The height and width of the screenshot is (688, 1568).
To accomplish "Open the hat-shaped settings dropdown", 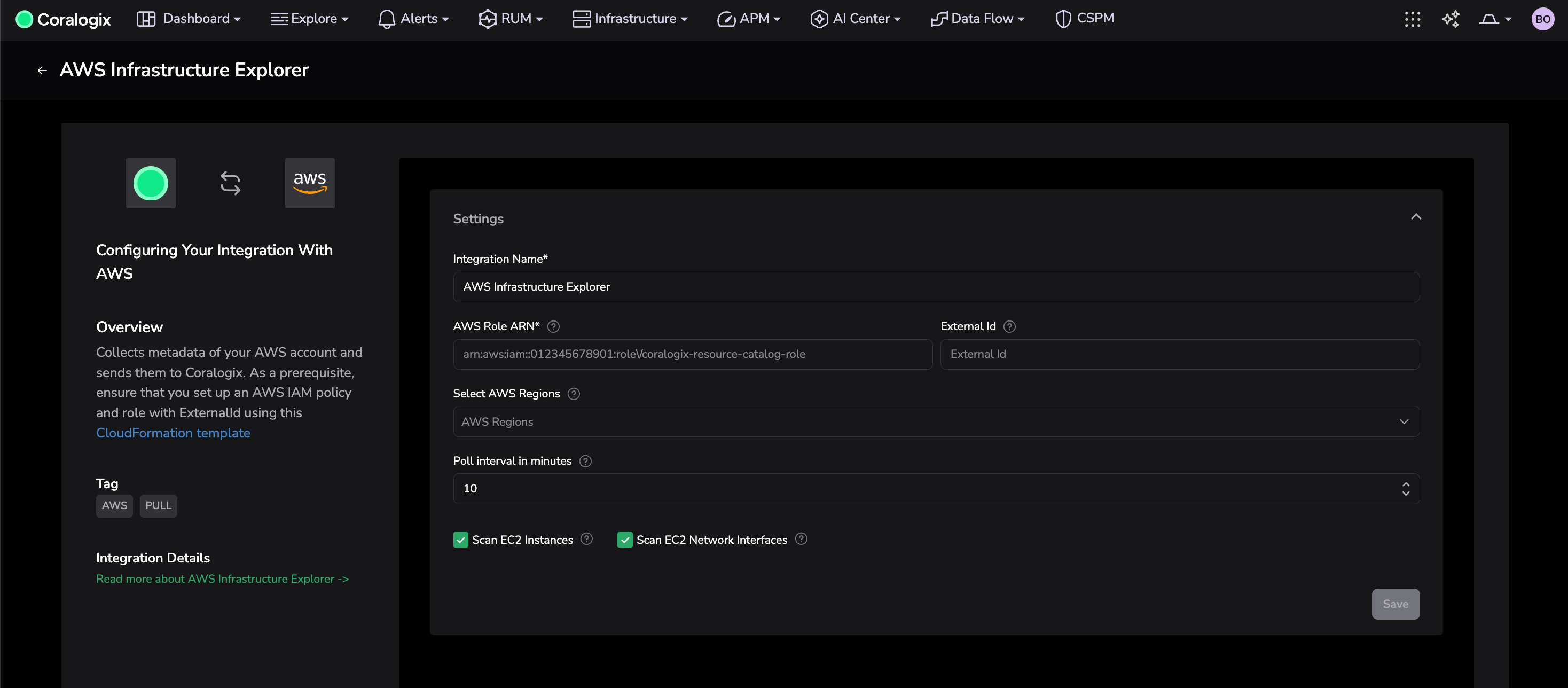I will [x=1495, y=19].
